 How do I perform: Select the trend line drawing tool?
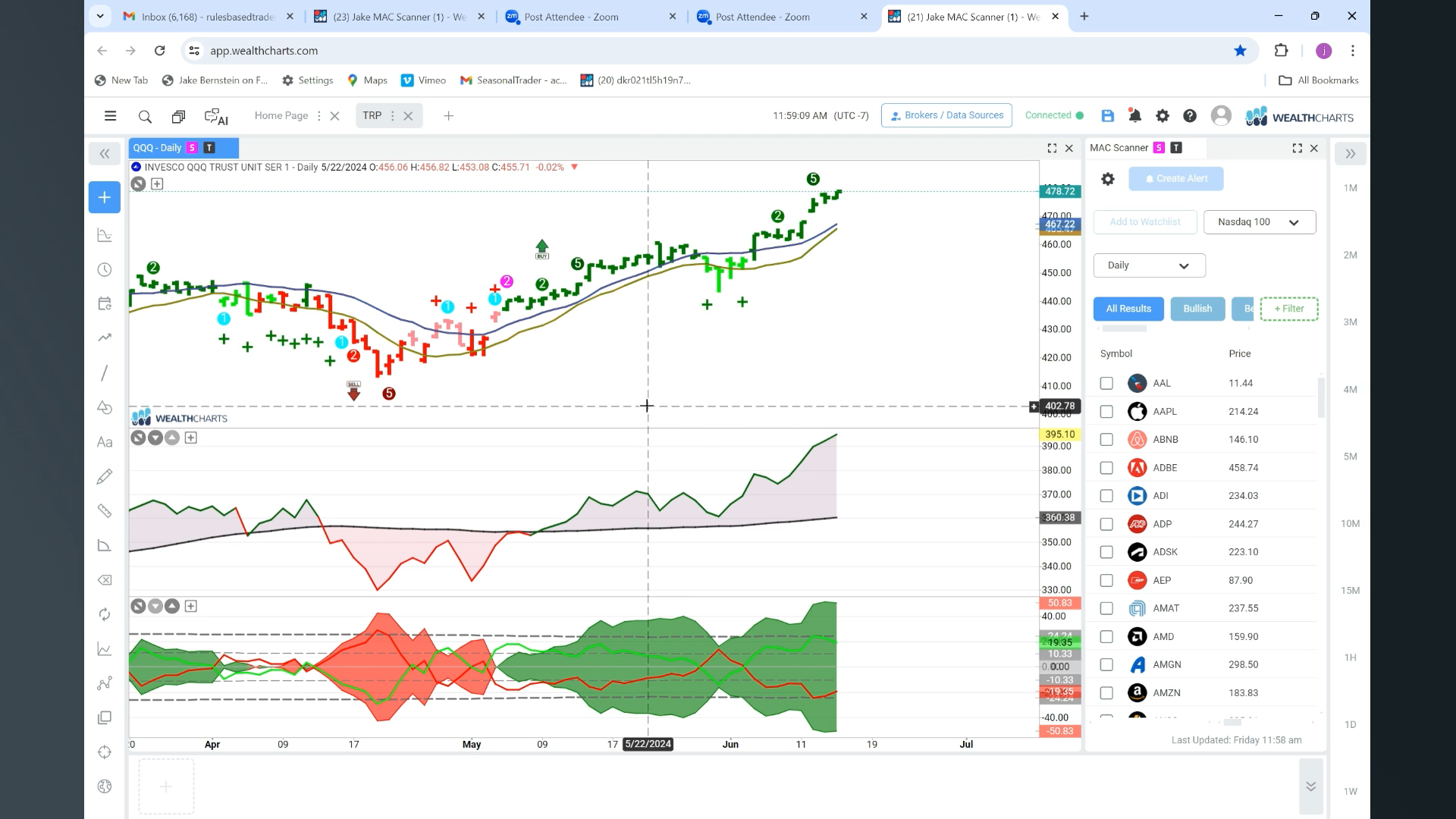click(105, 373)
